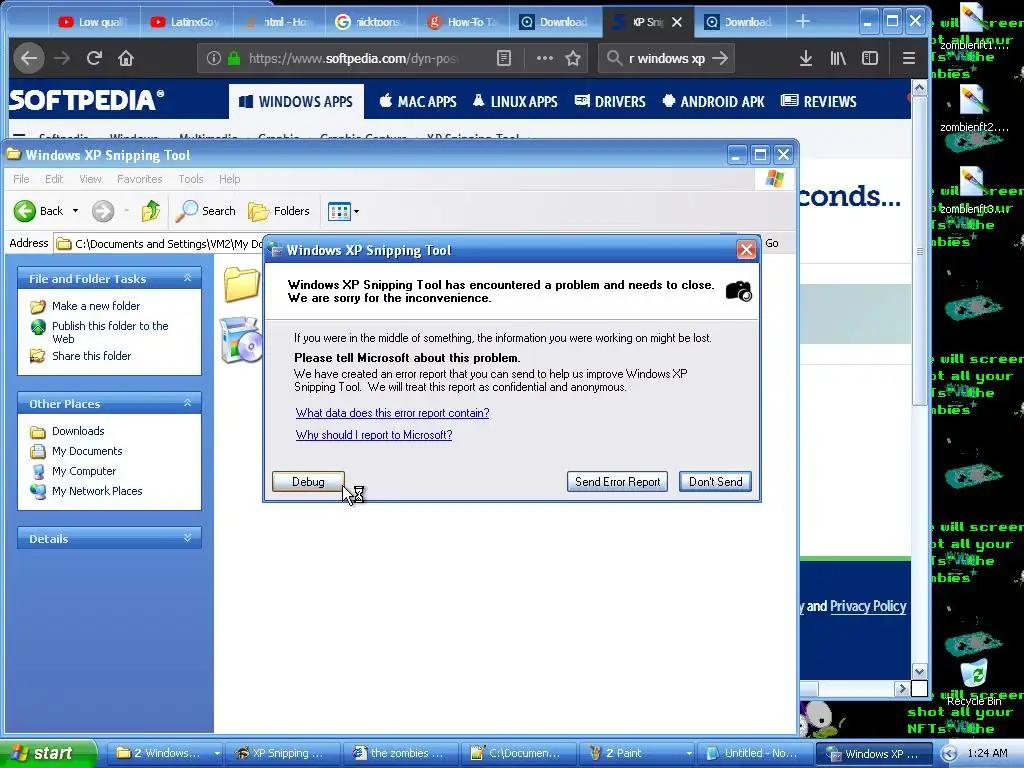1024x768 pixels.
Task: Click the Debug button in error dialog
Action: [308, 482]
